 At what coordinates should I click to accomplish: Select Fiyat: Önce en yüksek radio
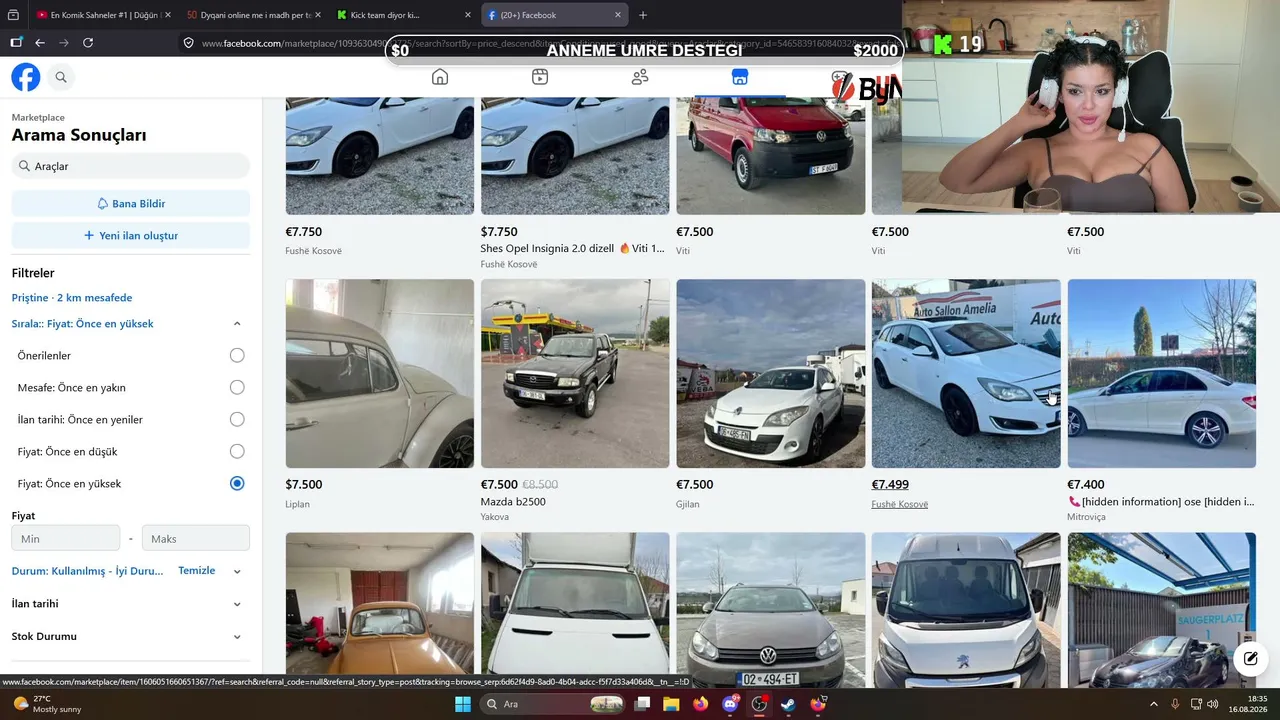click(237, 483)
